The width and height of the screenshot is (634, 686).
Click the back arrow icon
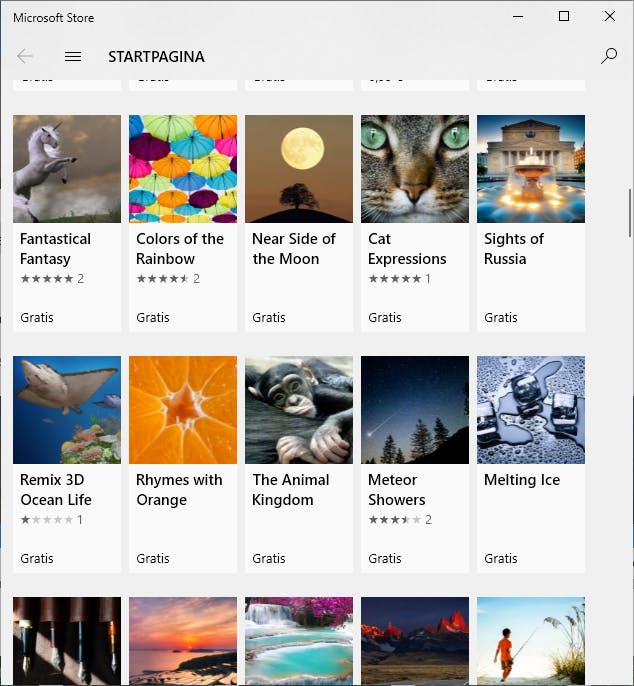pyautogui.click(x=25, y=57)
